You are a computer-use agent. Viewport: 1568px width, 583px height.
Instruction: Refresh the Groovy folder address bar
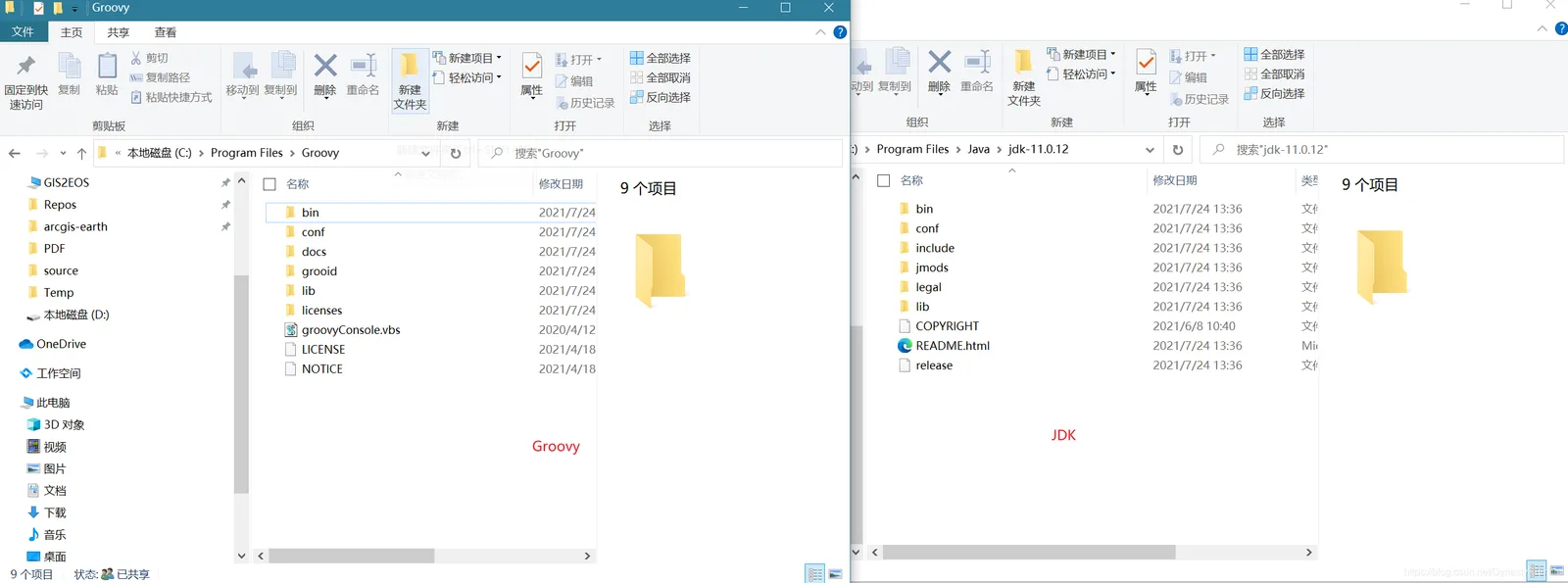coord(456,153)
